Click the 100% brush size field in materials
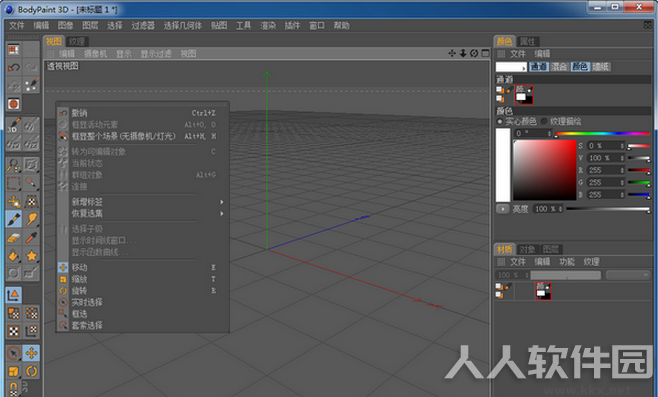This screenshot has height=397, width=658. coord(512,275)
